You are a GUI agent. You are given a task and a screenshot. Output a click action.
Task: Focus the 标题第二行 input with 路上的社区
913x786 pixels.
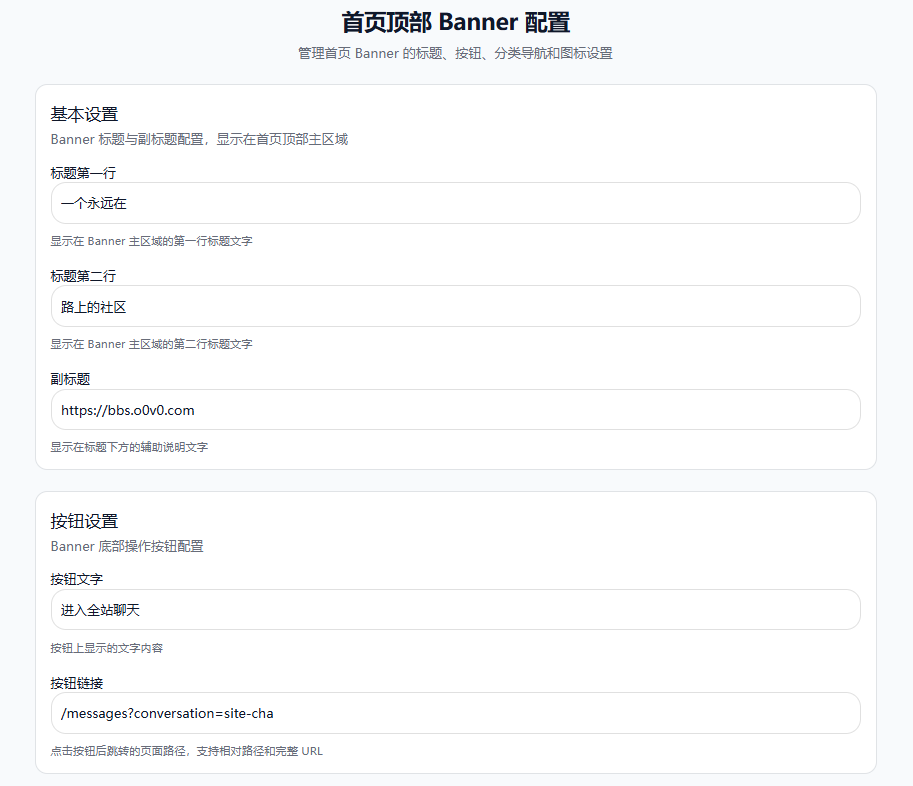(x=455, y=306)
